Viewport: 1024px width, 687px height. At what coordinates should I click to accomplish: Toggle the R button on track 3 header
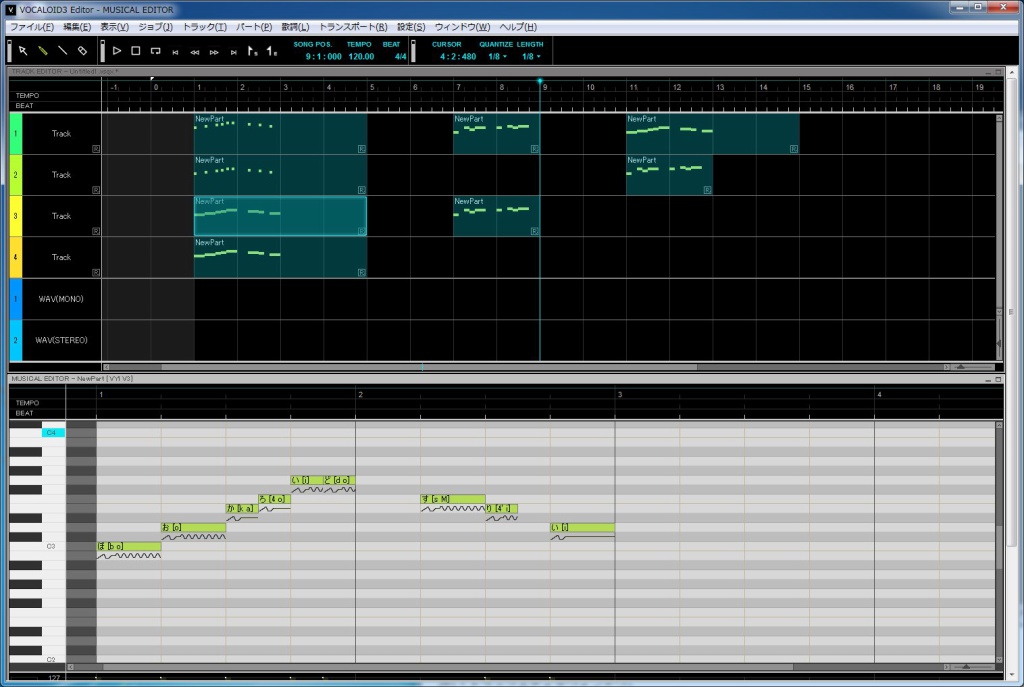tap(95, 231)
